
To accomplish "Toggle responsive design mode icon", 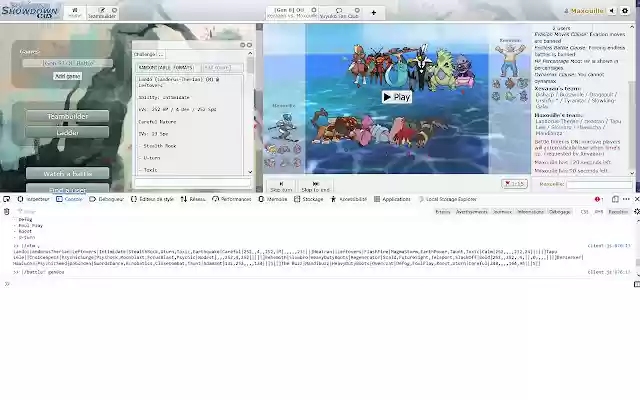I will 615,199.
